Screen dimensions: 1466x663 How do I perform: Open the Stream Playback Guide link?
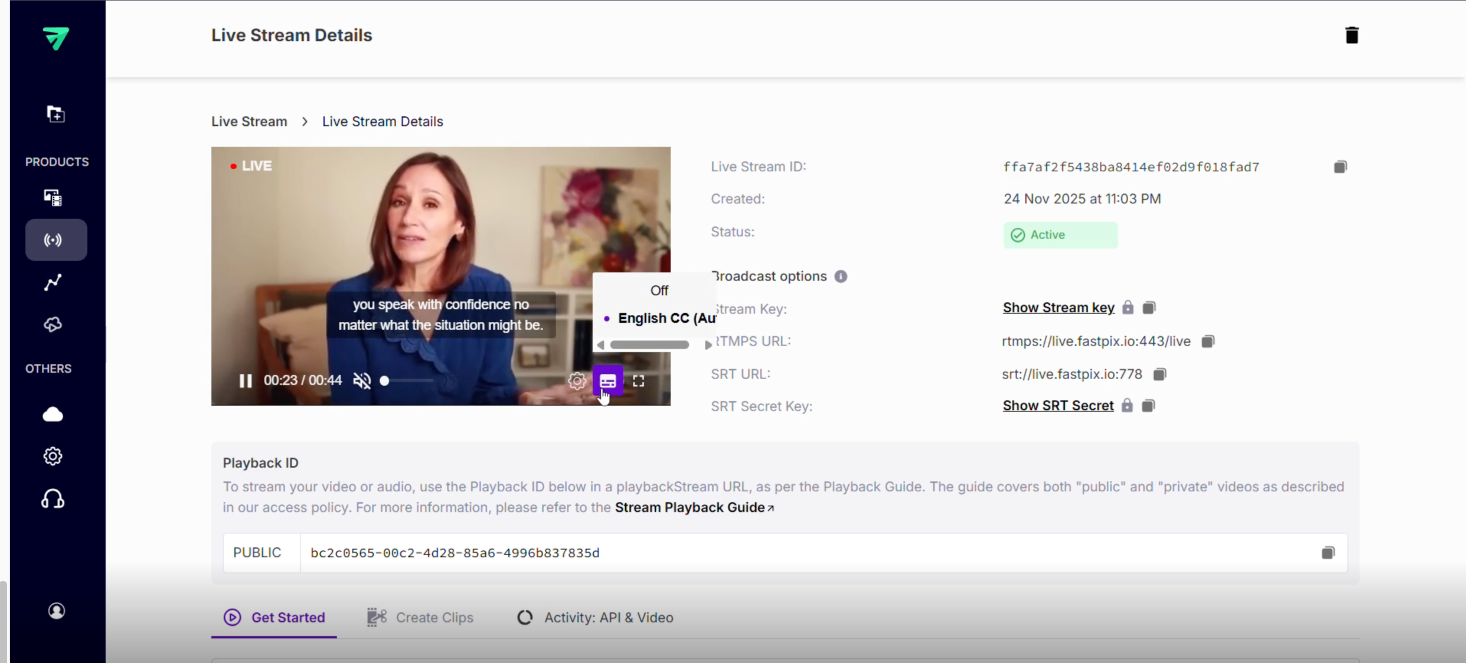pyautogui.click(x=690, y=507)
